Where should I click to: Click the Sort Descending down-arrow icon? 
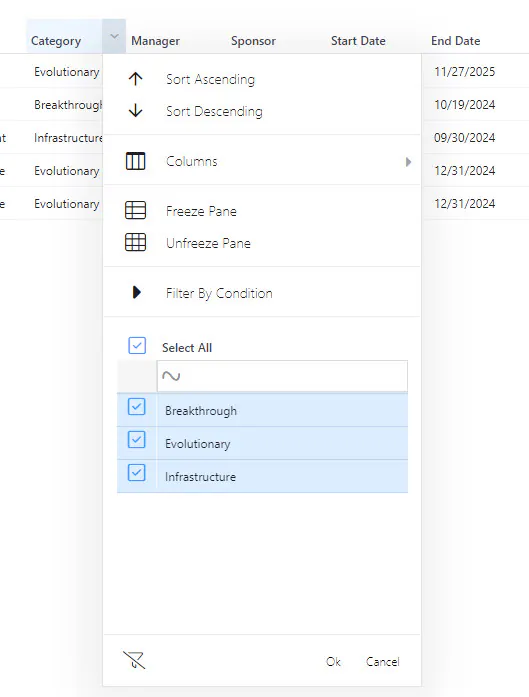click(x=136, y=111)
